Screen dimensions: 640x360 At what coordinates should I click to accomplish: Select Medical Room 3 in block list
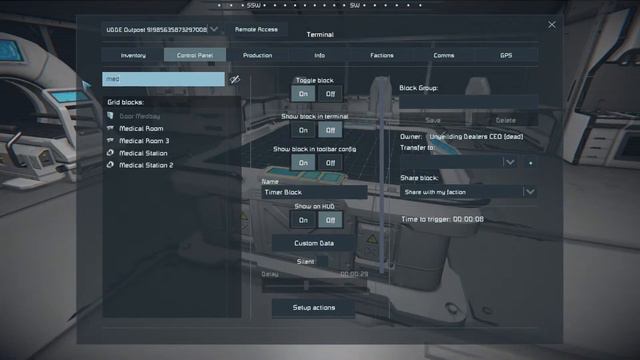[x=144, y=141]
